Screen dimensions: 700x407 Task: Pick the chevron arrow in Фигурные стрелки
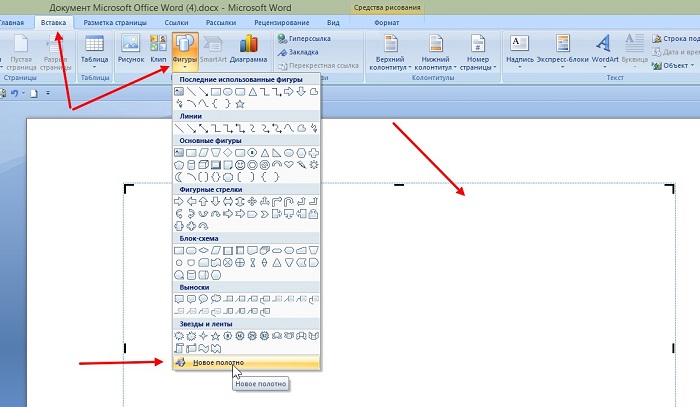(264, 214)
